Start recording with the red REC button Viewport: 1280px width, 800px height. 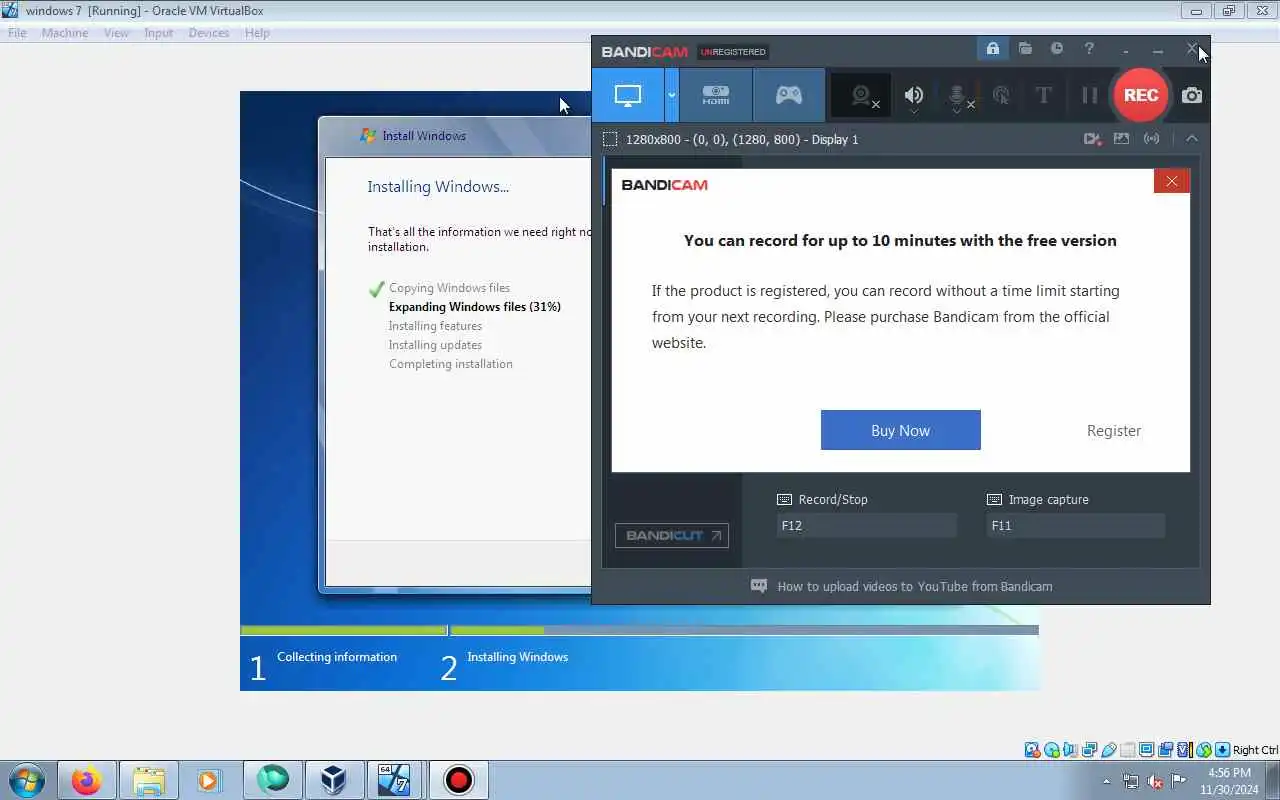[x=1141, y=95]
